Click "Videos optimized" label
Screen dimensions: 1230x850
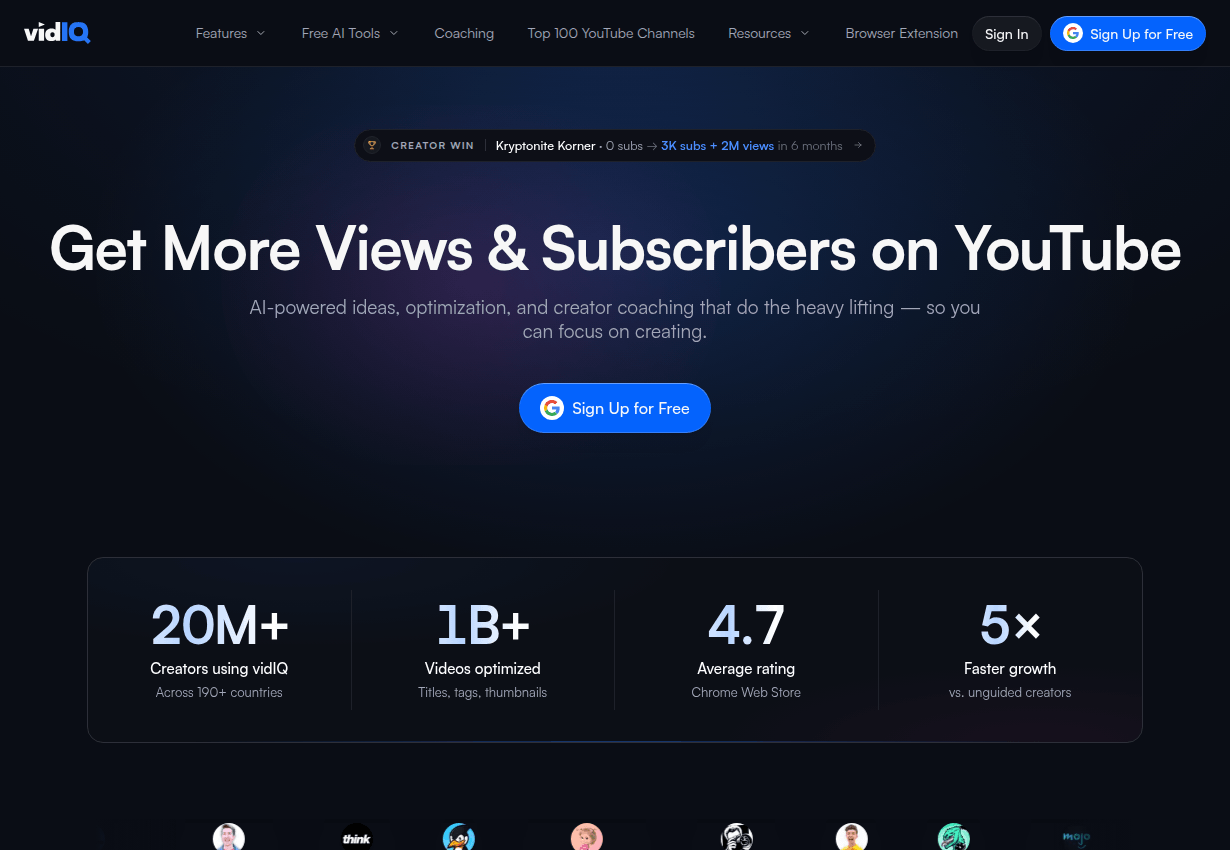click(x=483, y=668)
